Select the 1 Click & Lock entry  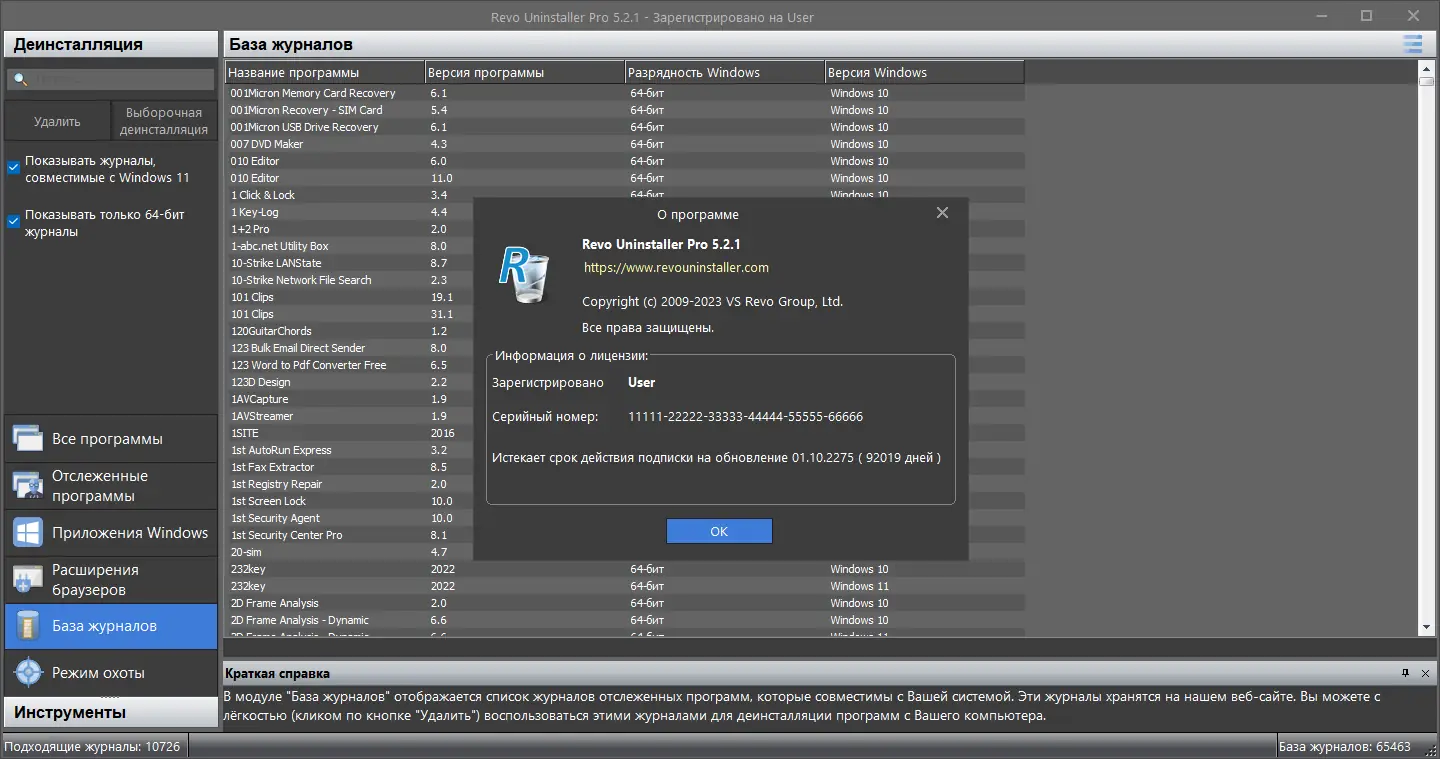click(263, 195)
